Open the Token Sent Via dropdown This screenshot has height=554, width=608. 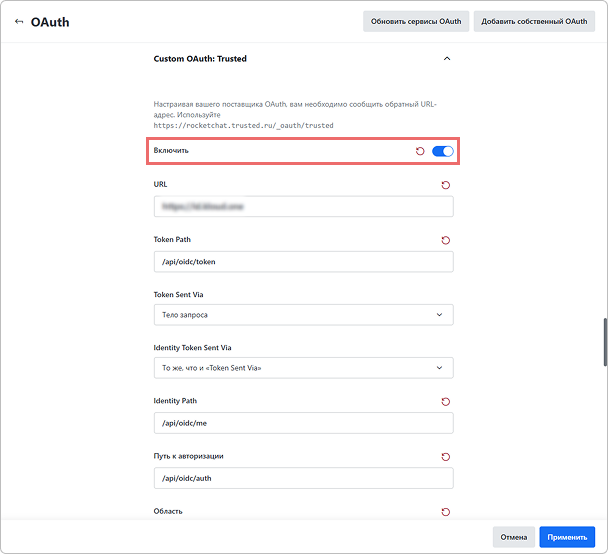[x=304, y=315]
